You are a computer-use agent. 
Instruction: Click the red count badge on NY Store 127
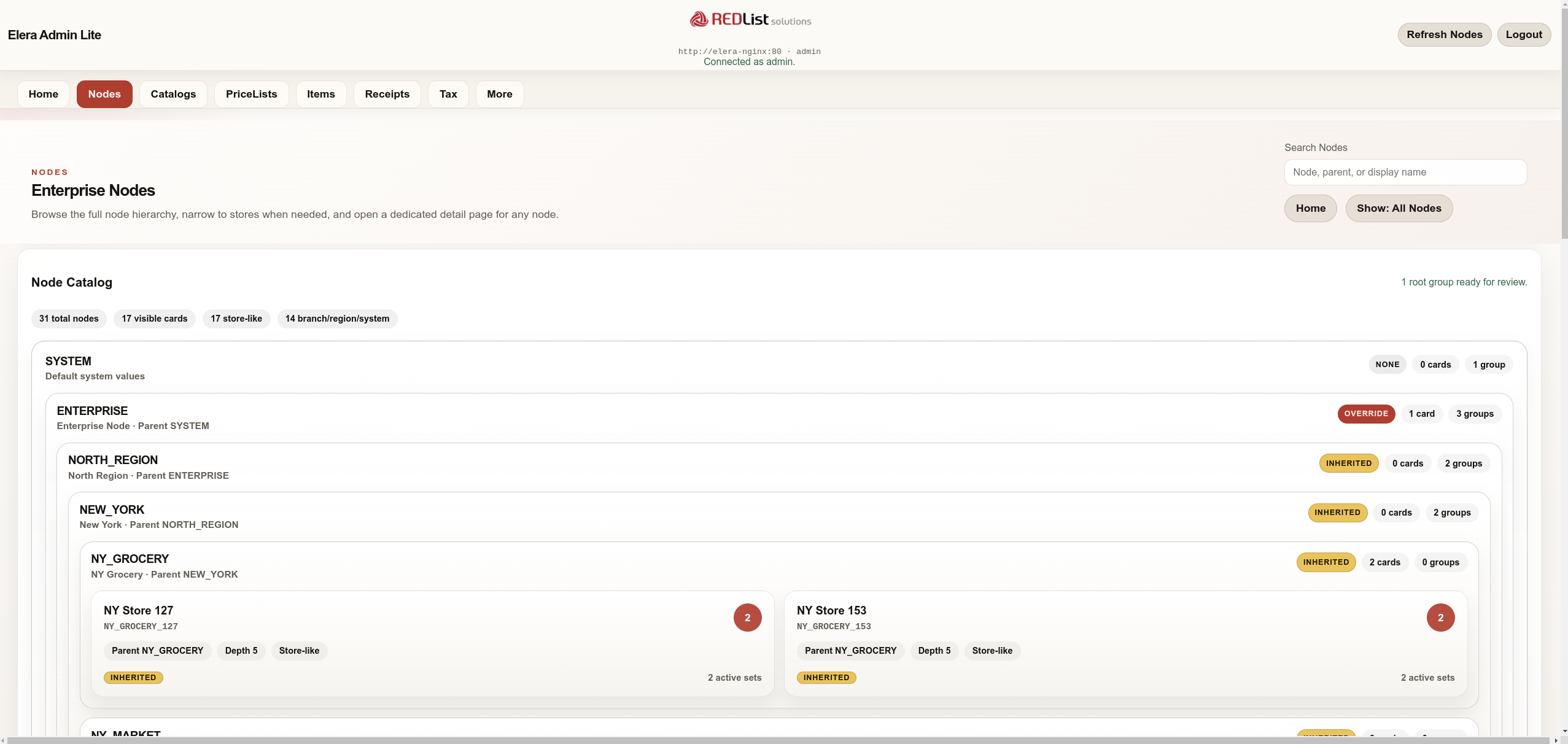point(747,618)
